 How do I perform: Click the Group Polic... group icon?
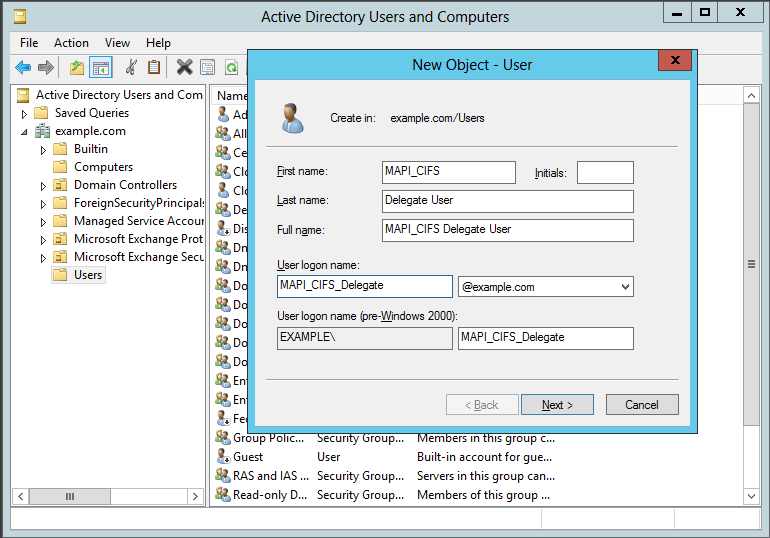point(223,437)
